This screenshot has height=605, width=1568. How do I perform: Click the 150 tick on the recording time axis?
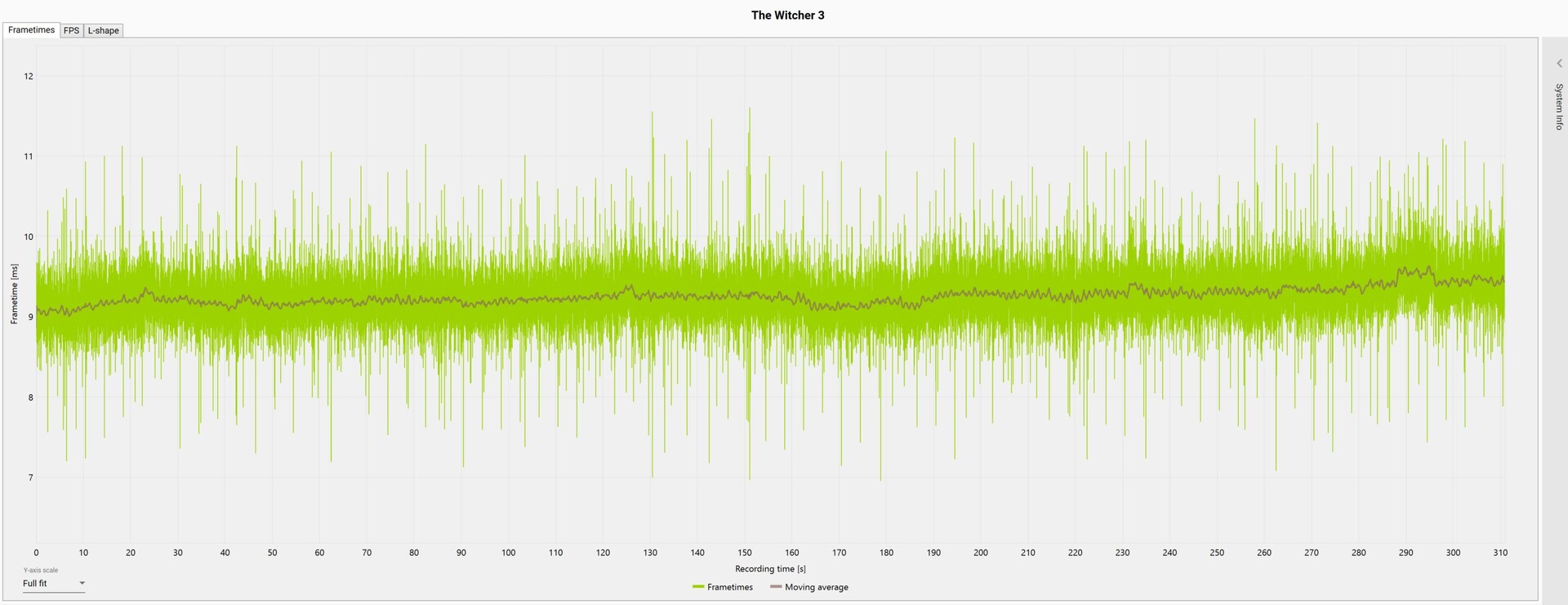click(745, 553)
